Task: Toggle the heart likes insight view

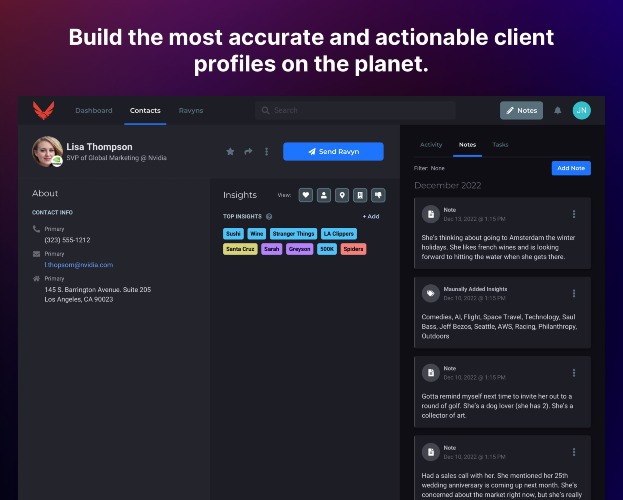Action: (306, 195)
